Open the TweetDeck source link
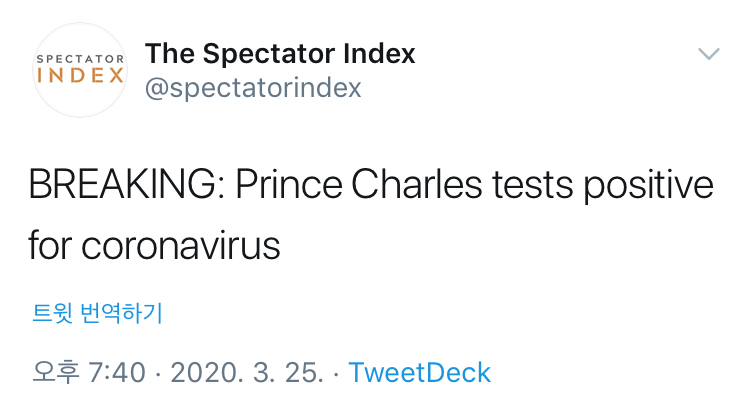 (420, 373)
